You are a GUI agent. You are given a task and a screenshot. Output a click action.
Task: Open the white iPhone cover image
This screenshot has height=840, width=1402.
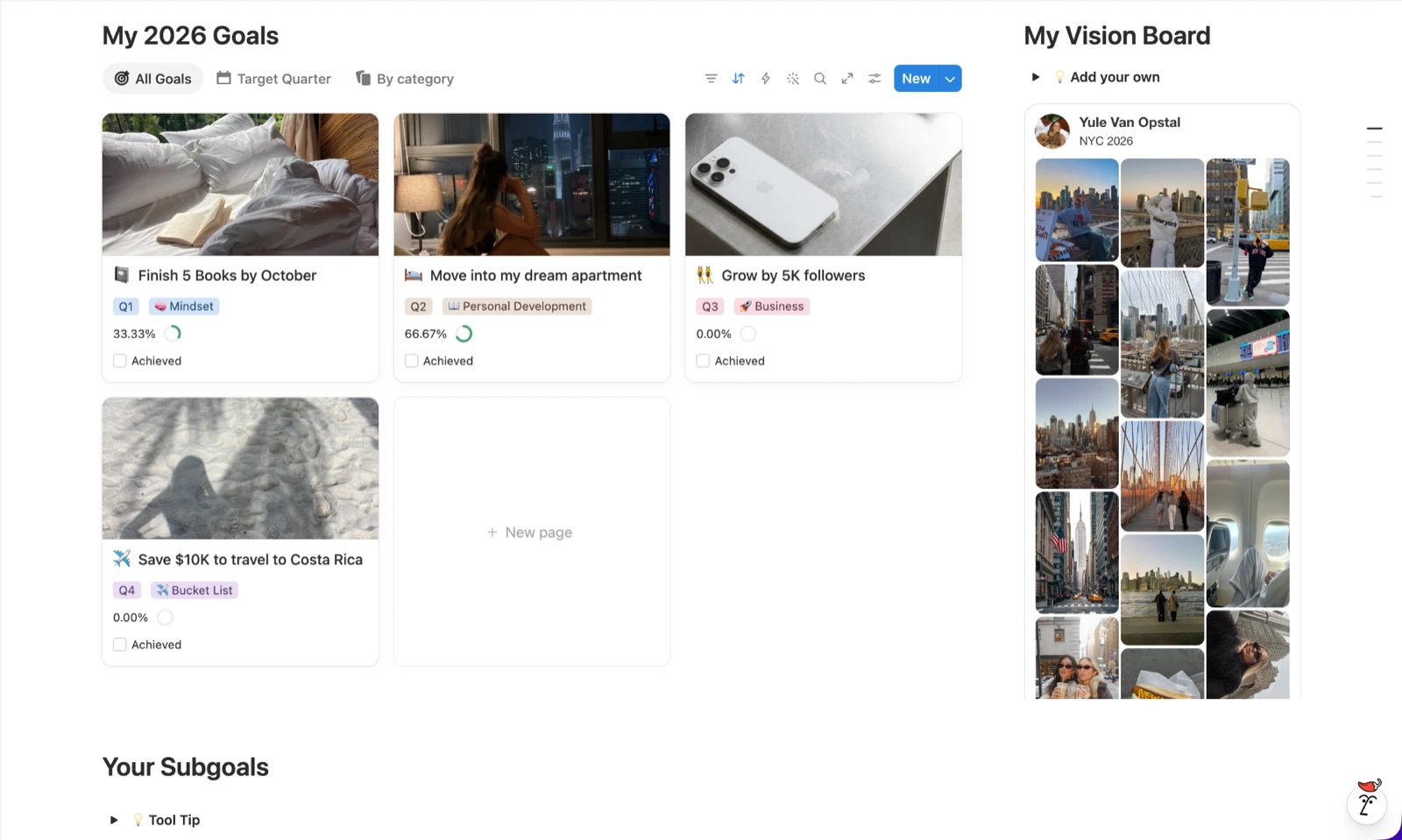[x=824, y=184]
